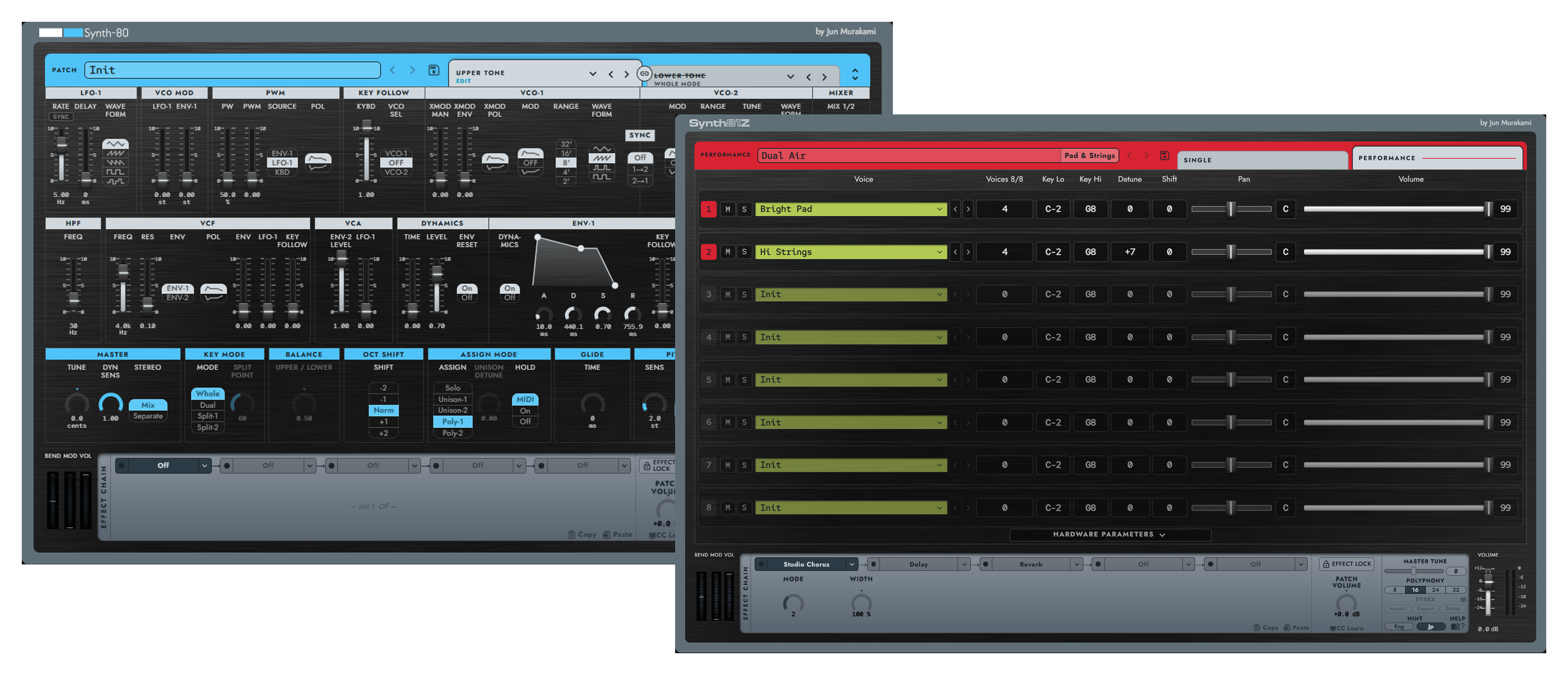Image resolution: width=1568 pixels, height=675 pixels.
Task: Solo part 2 Hi Strings
Action: [744, 252]
